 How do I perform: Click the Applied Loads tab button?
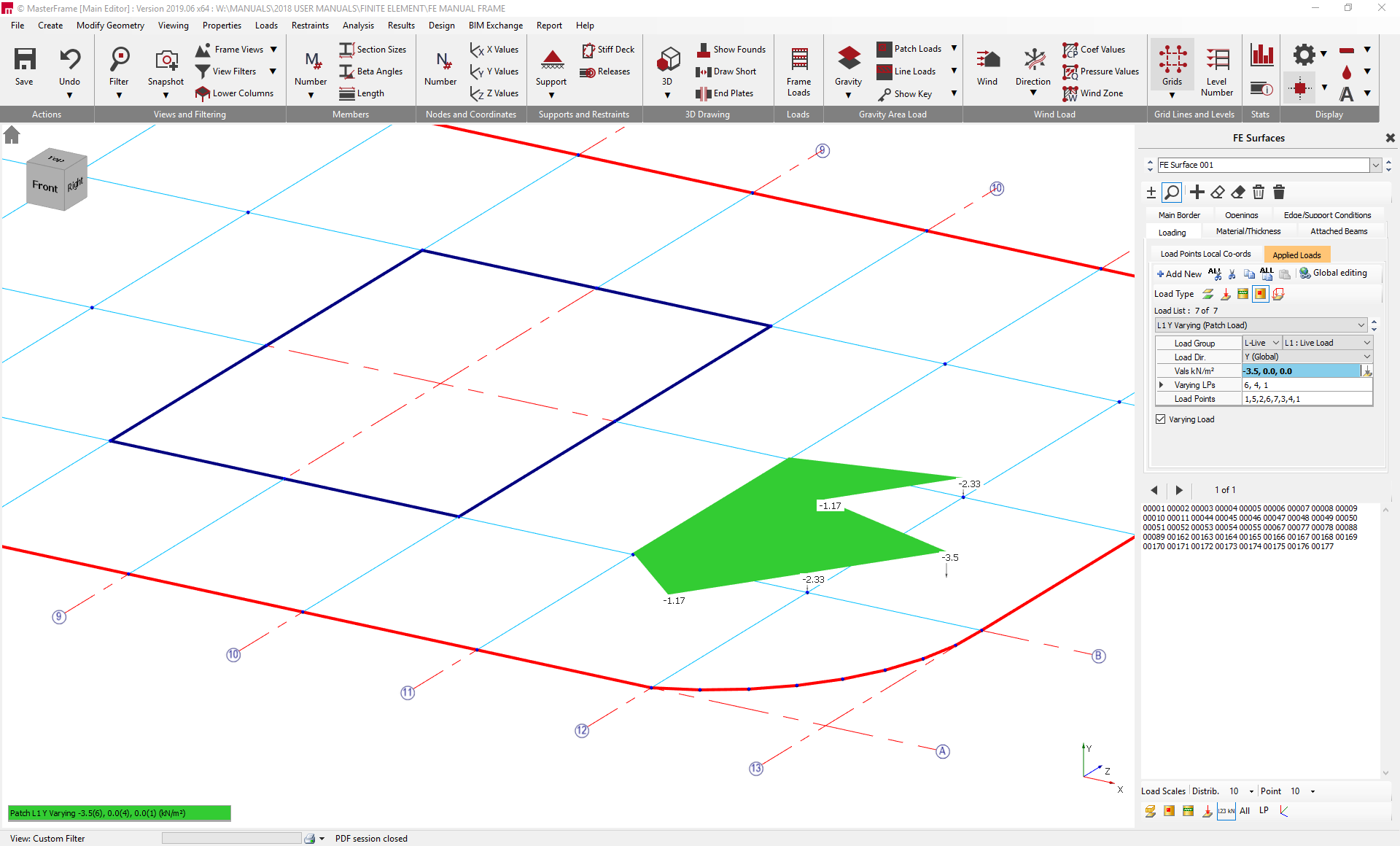(1296, 255)
